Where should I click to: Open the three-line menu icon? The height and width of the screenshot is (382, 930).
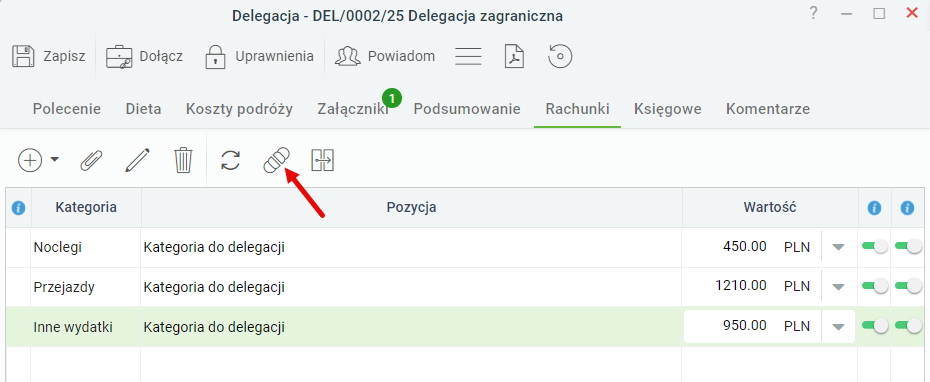467,56
